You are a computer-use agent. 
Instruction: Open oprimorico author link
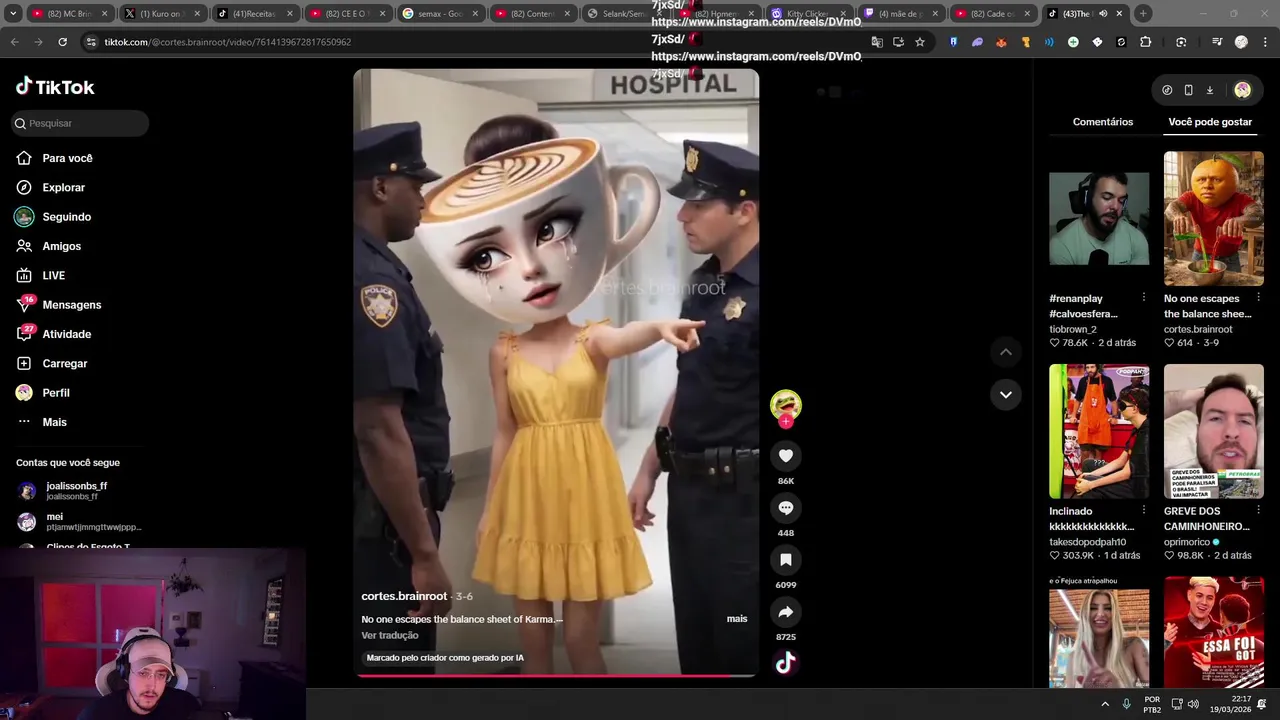[x=1187, y=542]
